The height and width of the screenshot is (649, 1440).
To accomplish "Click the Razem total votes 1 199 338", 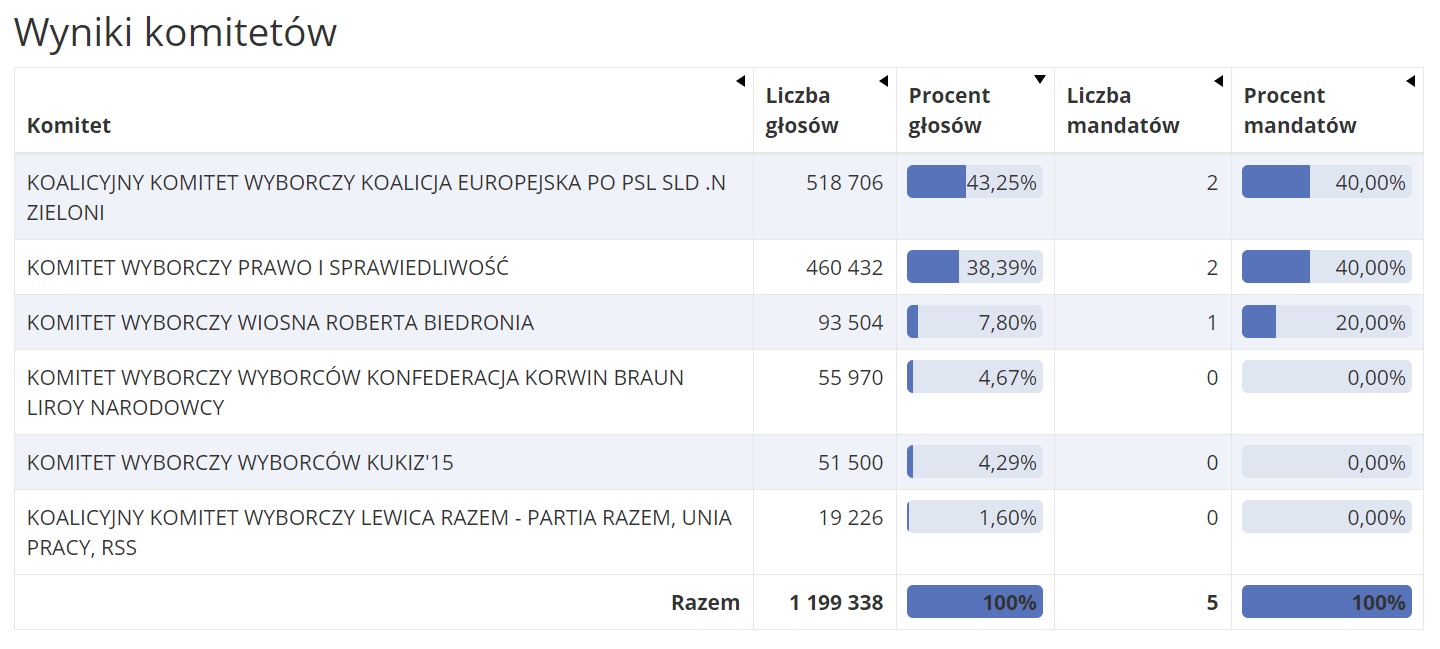I will pos(836,602).
